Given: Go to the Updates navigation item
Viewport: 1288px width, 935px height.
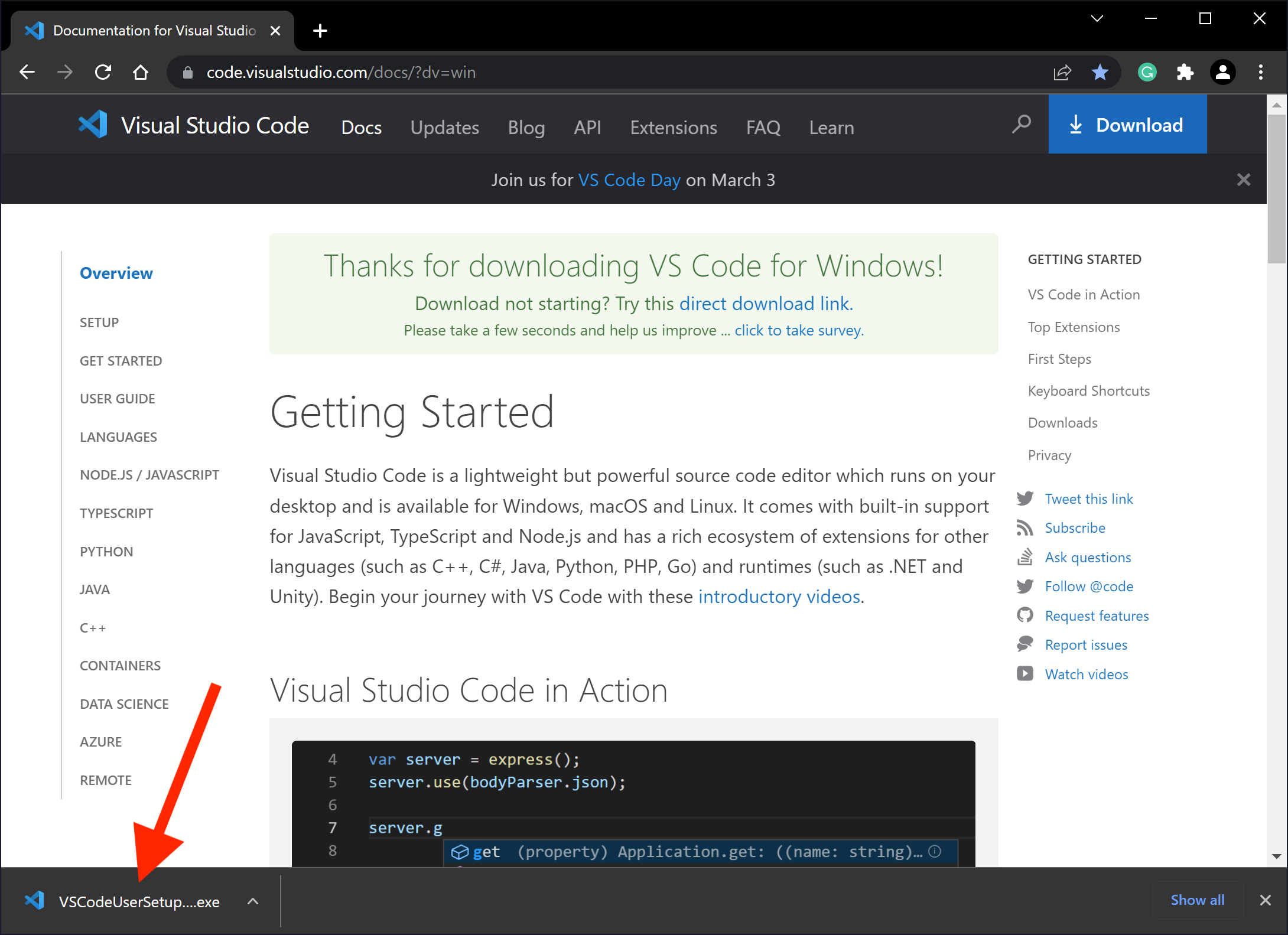Looking at the screenshot, I should 445,128.
